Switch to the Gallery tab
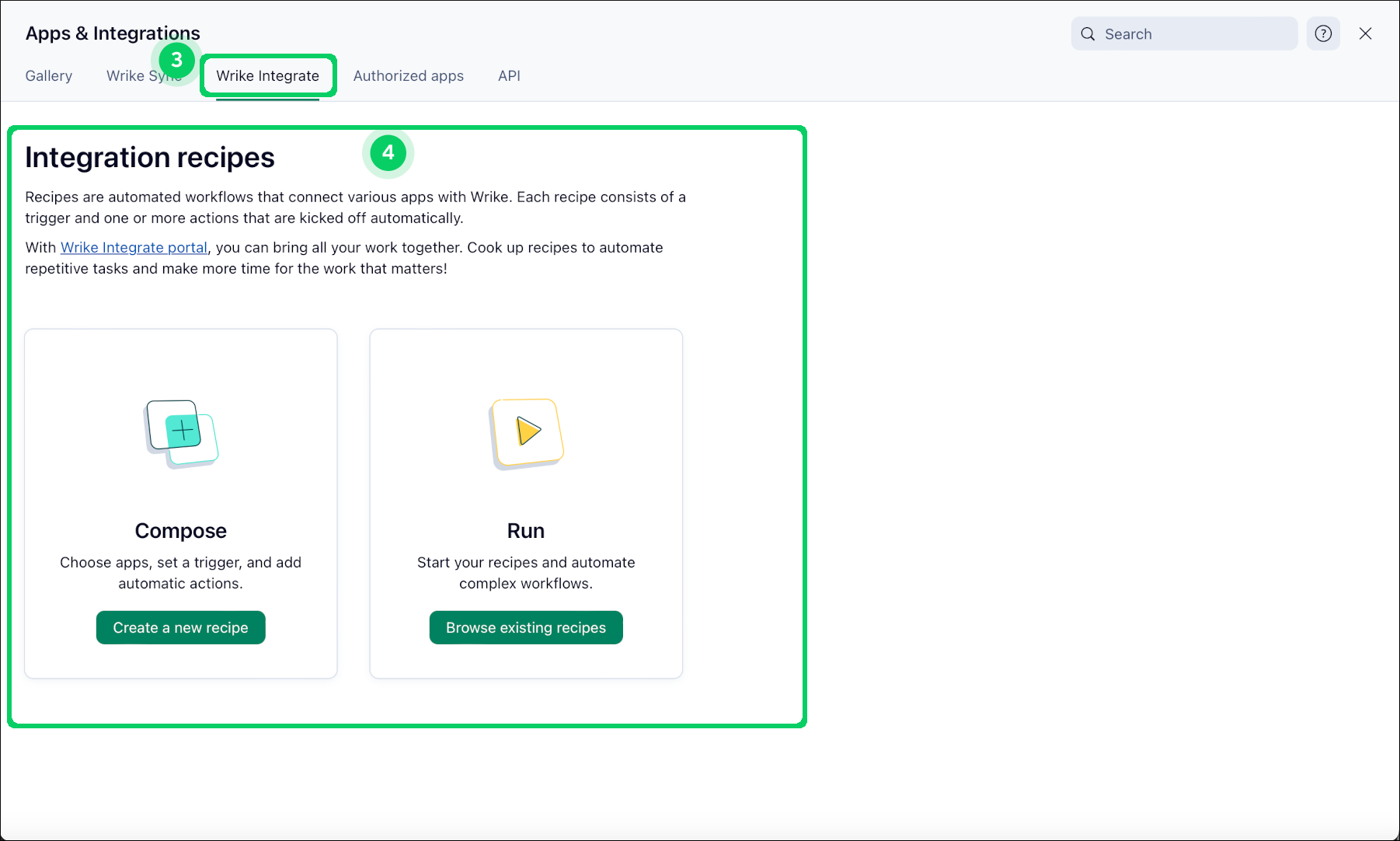 48,75
